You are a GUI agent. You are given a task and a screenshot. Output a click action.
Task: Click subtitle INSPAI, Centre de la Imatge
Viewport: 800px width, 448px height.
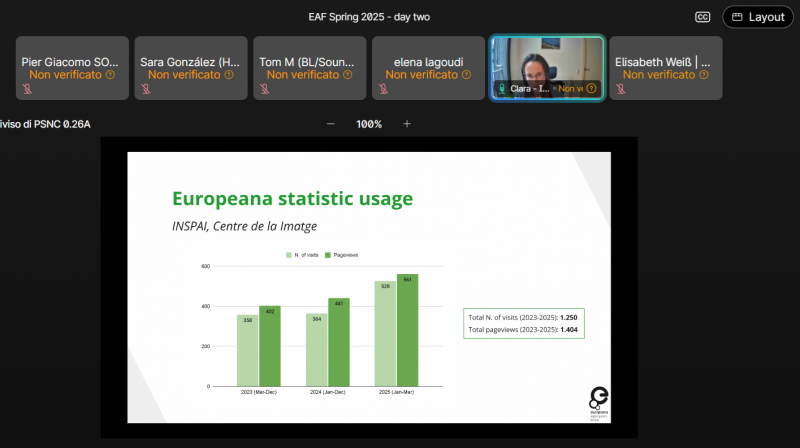pyautogui.click(x=244, y=226)
